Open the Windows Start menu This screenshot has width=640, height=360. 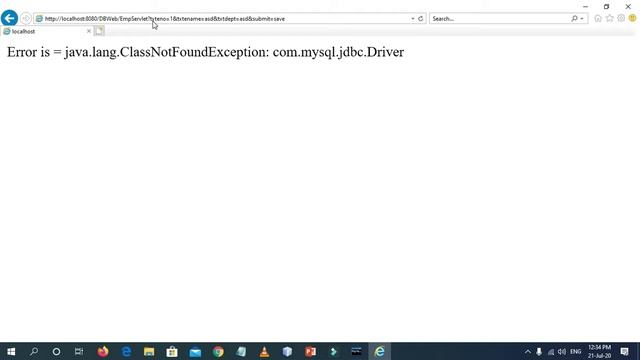11,351
